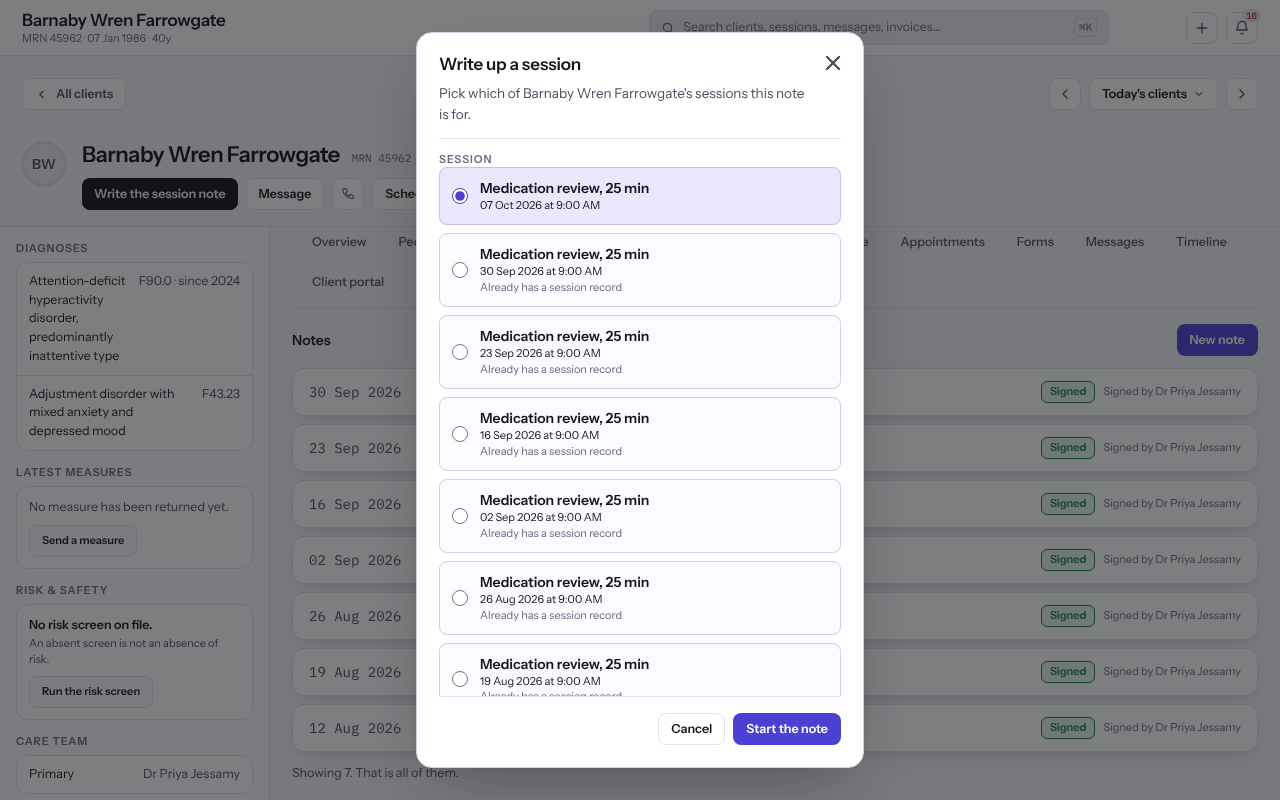This screenshot has height=800, width=1280.
Task: Click the New note button
Action: click(x=1217, y=340)
